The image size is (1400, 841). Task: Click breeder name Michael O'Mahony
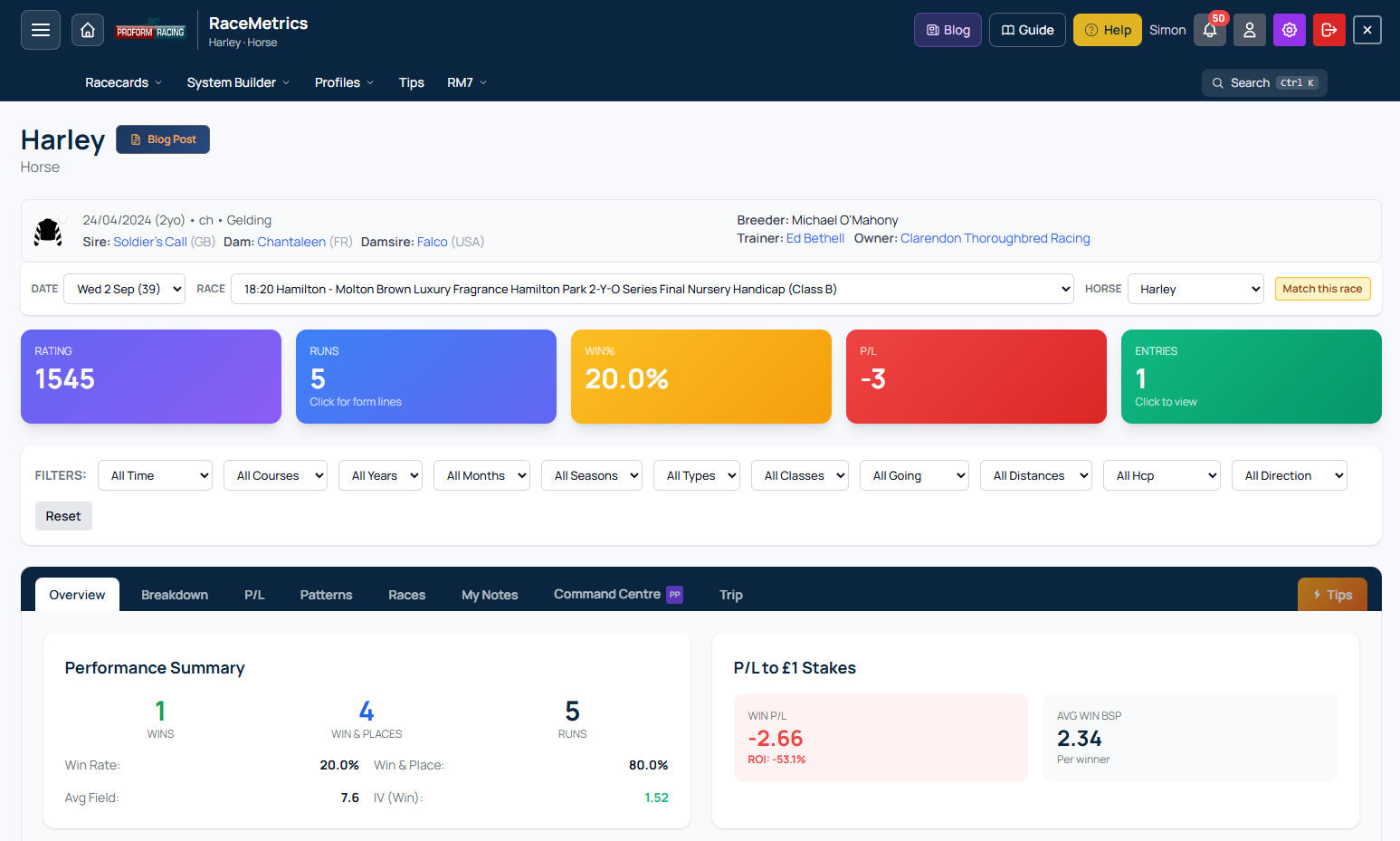coord(845,220)
